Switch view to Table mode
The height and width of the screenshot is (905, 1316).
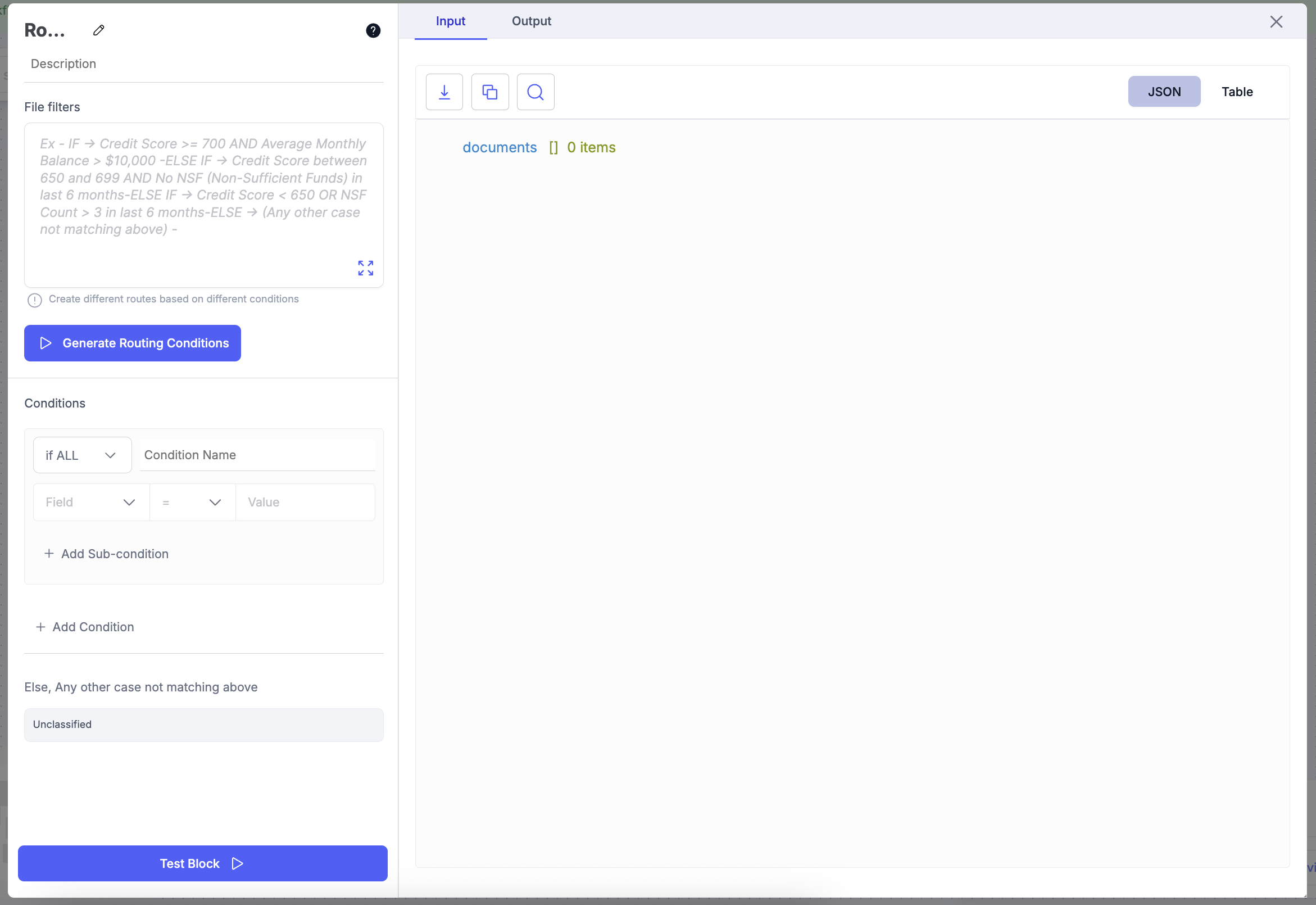point(1237,92)
